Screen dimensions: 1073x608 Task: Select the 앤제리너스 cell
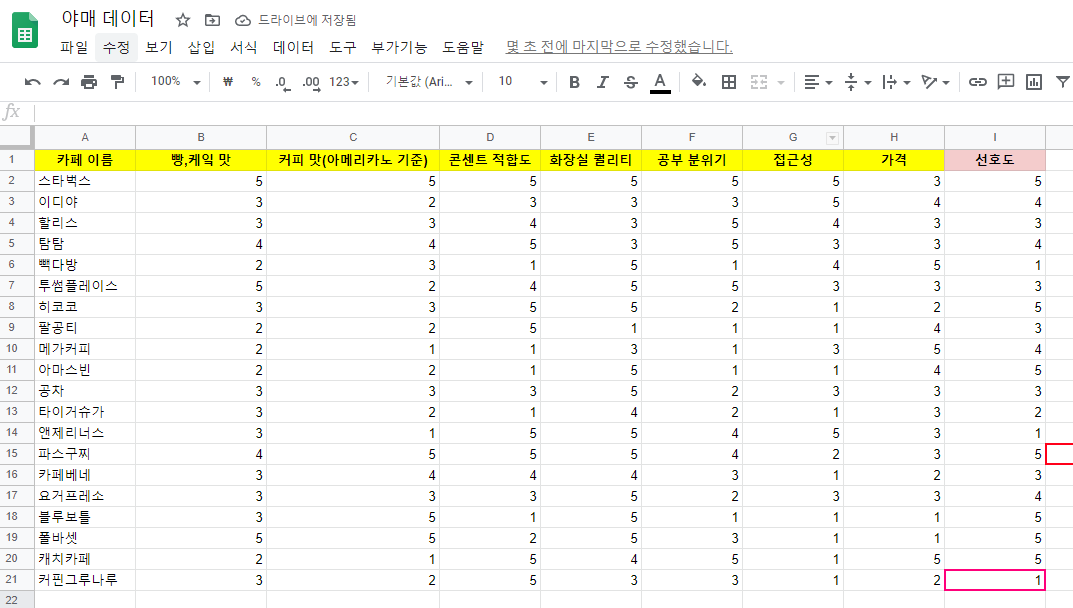(x=85, y=433)
